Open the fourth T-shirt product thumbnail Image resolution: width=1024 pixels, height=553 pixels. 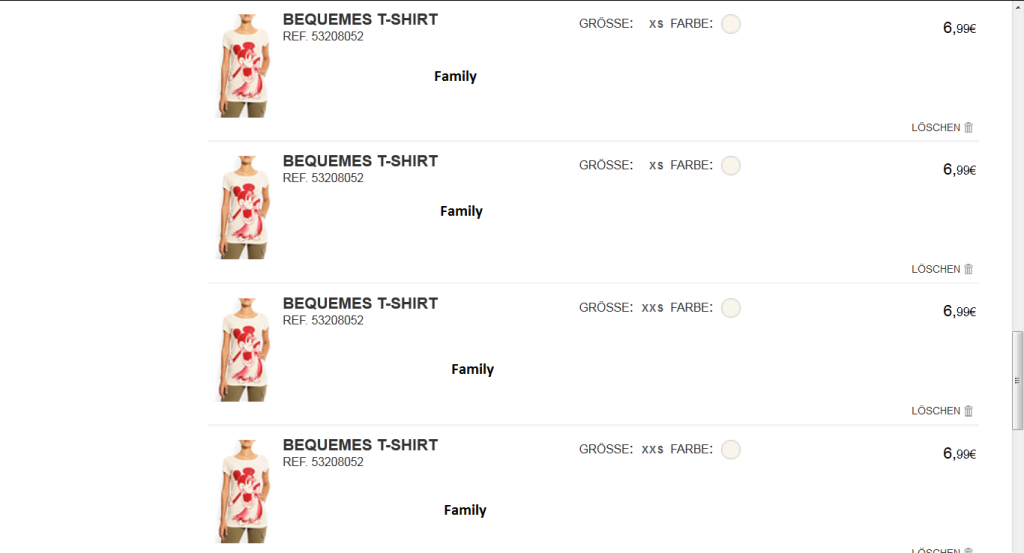[x=241, y=492]
